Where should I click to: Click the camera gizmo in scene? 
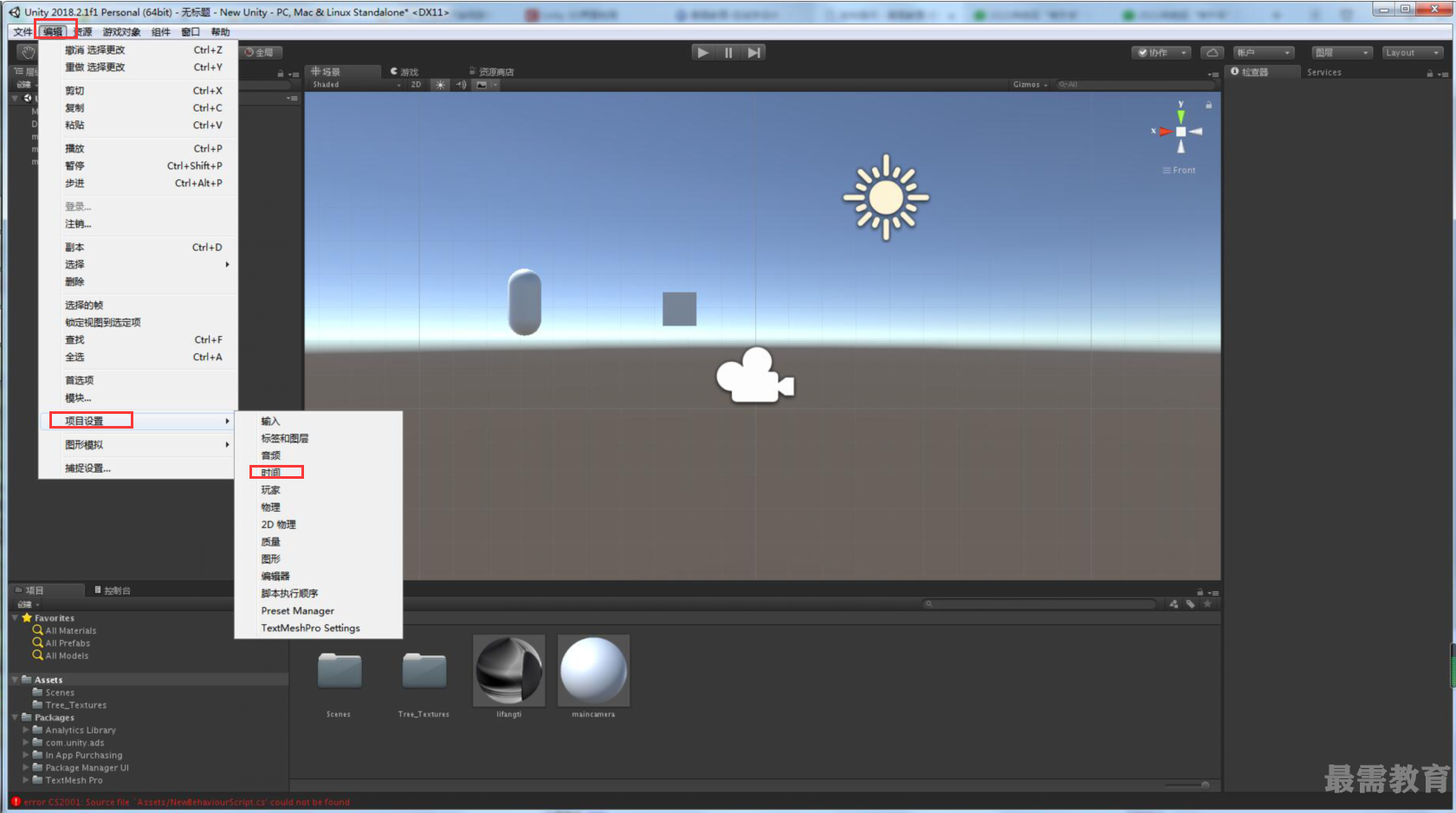pyautogui.click(x=754, y=375)
